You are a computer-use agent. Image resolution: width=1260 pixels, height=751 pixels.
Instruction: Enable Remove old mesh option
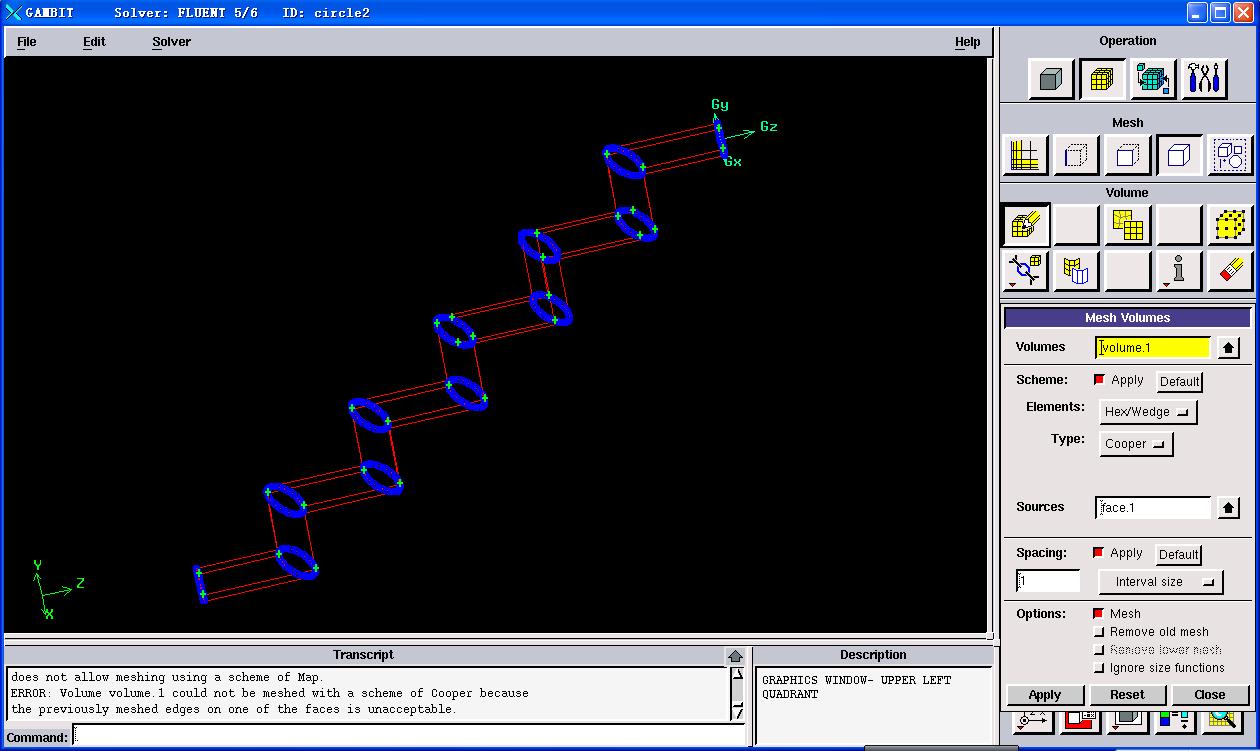click(x=1099, y=632)
